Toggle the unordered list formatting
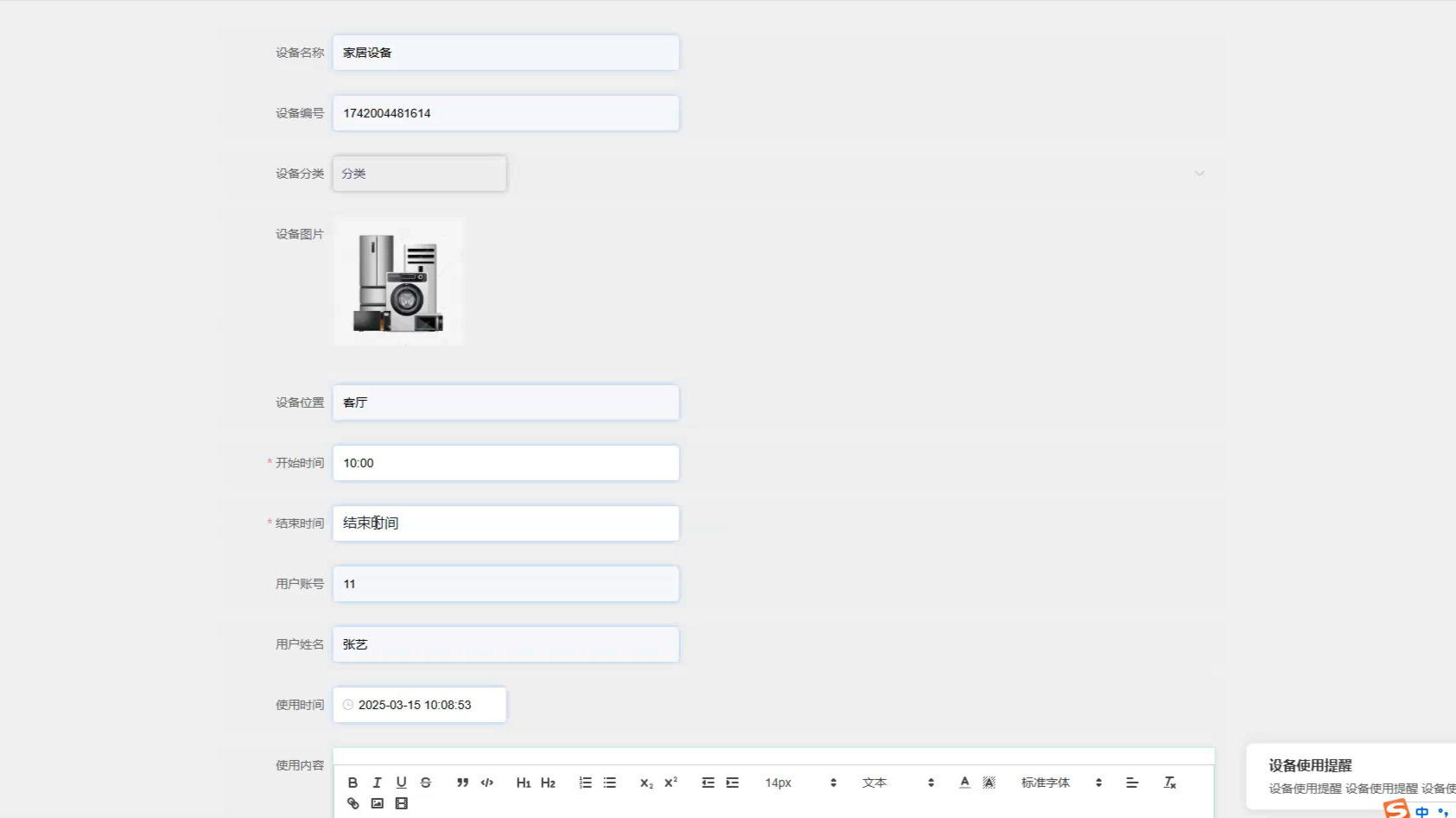Screen dimensions: 1456x818 (609, 783)
